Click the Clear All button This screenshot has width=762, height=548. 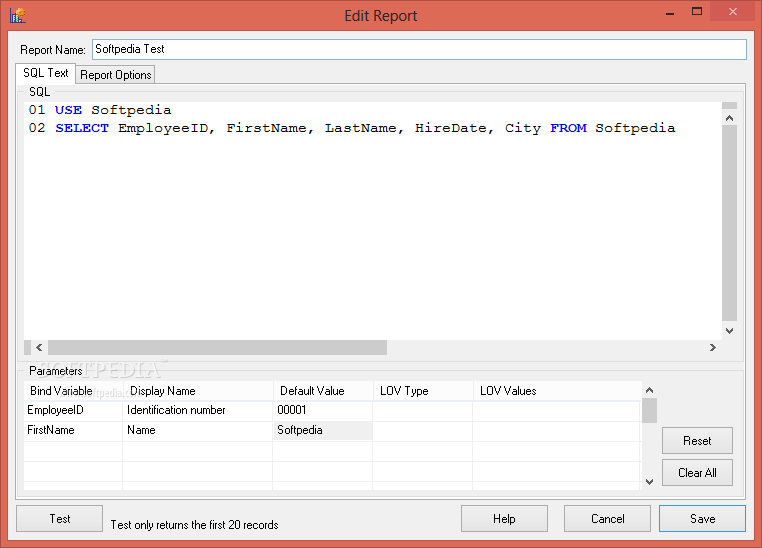(x=697, y=473)
